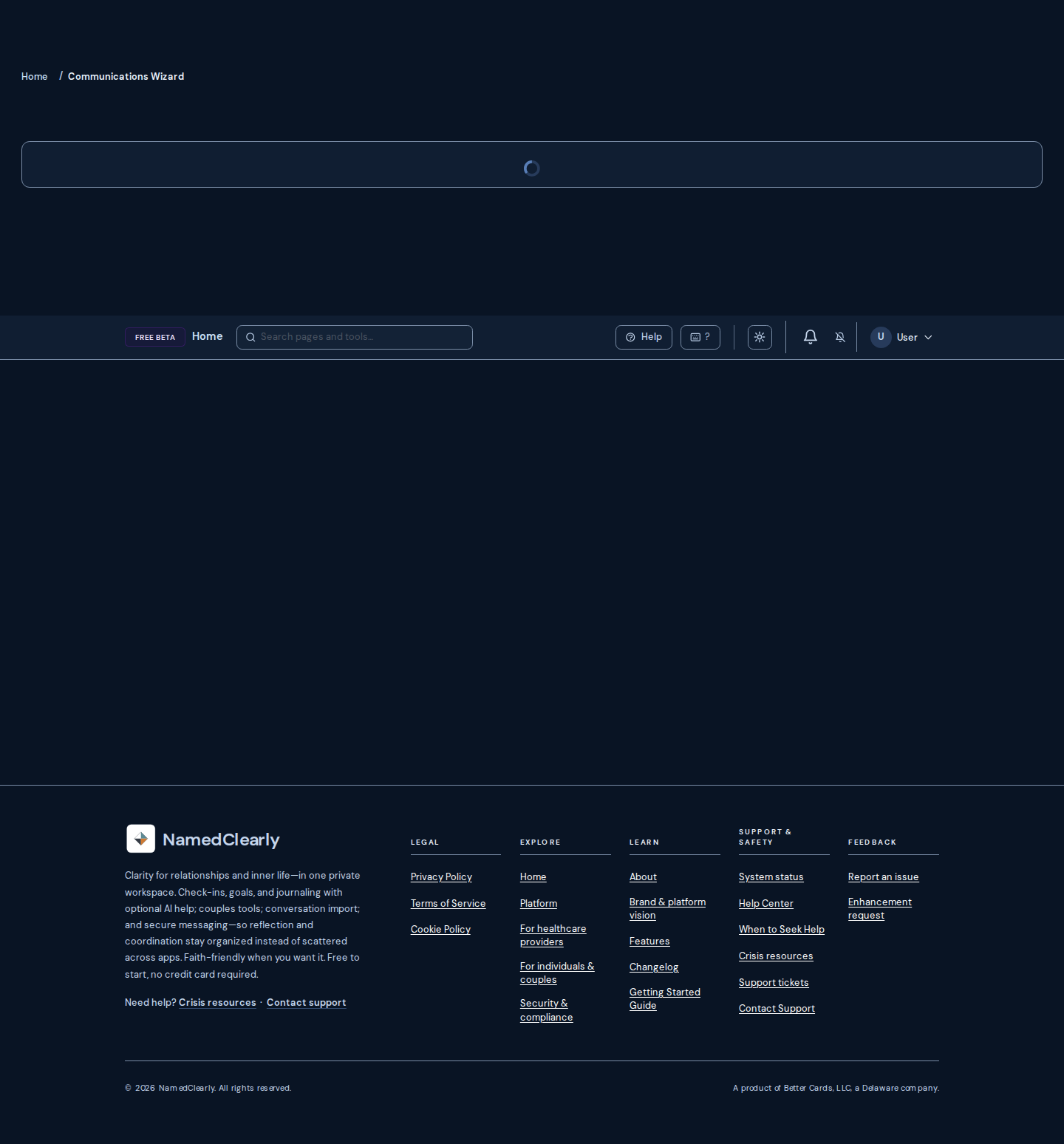Open Brand & platform vision link
Image resolution: width=1064 pixels, height=1144 pixels.
[x=667, y=908]
